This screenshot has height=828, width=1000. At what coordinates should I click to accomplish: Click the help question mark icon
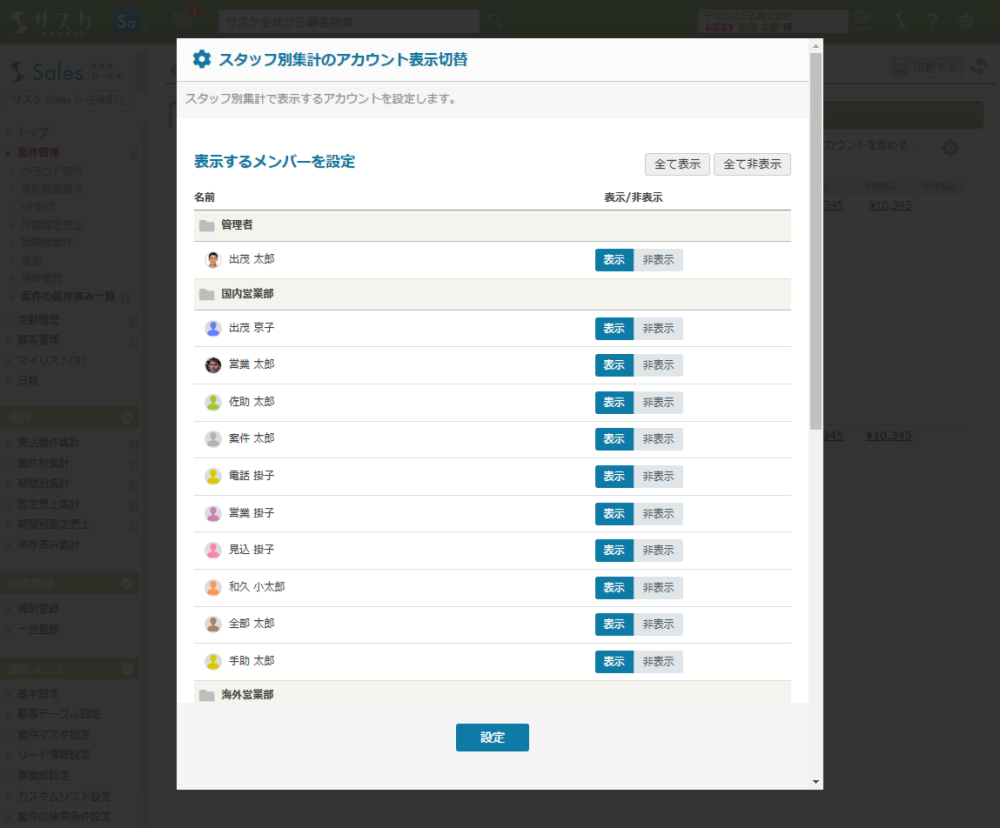pyautogui.click(x=932, y=21)
